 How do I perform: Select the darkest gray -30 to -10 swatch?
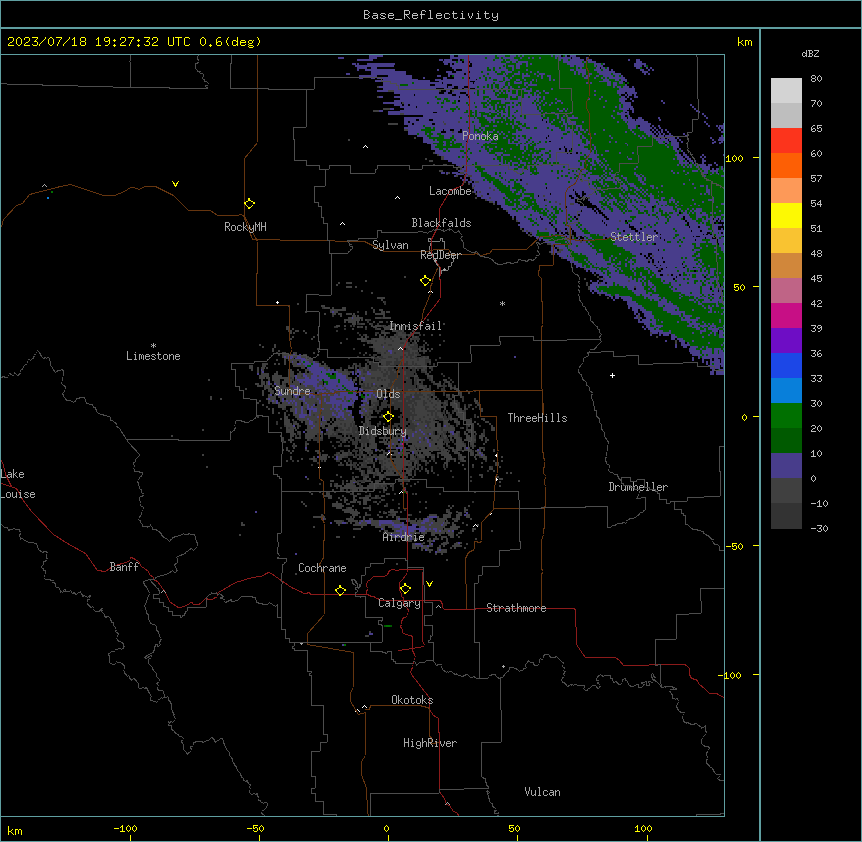(x=786, y=516)
